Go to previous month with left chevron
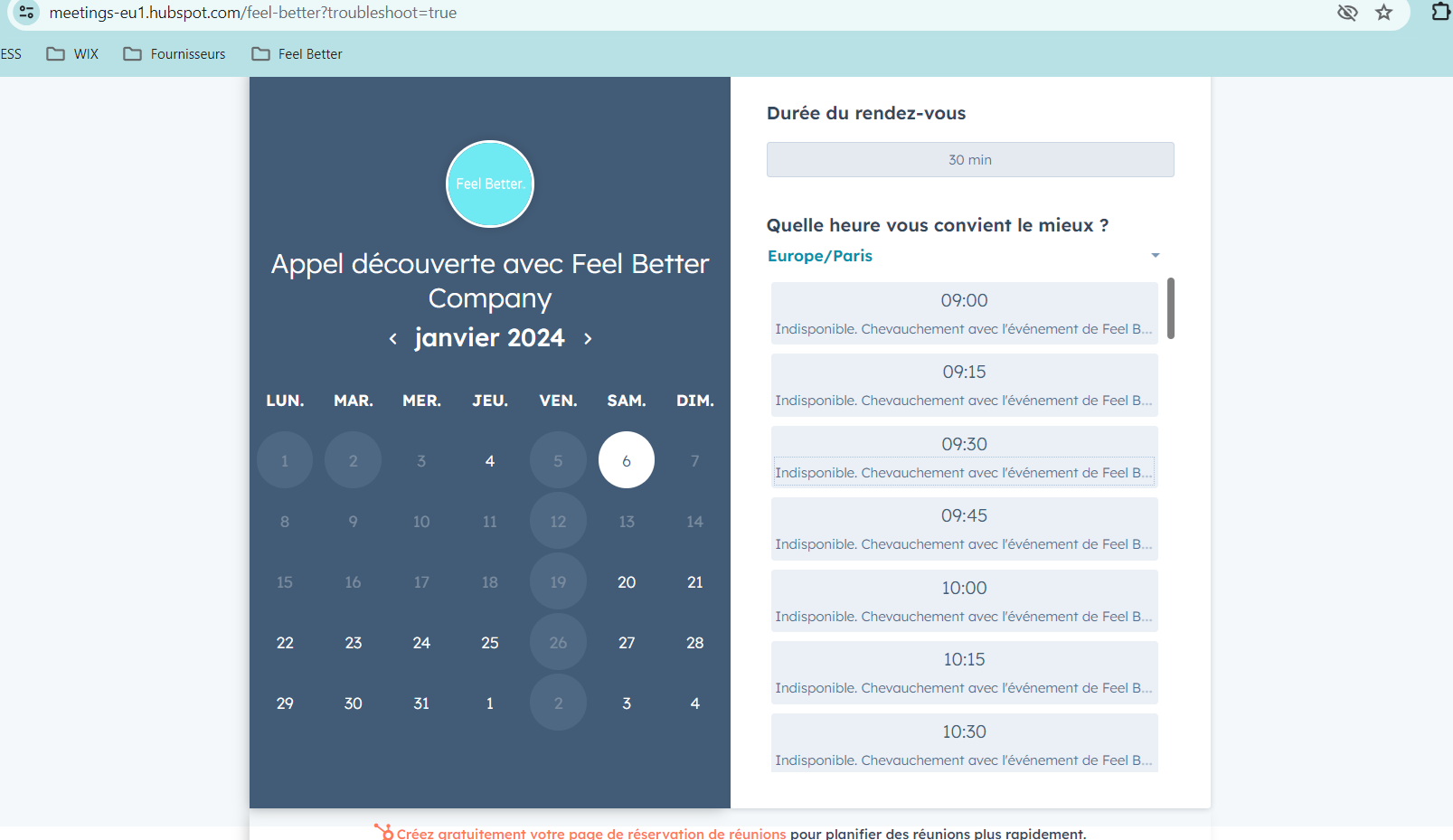This screenshot has height=840, width=1453. [x=392, y=339]
